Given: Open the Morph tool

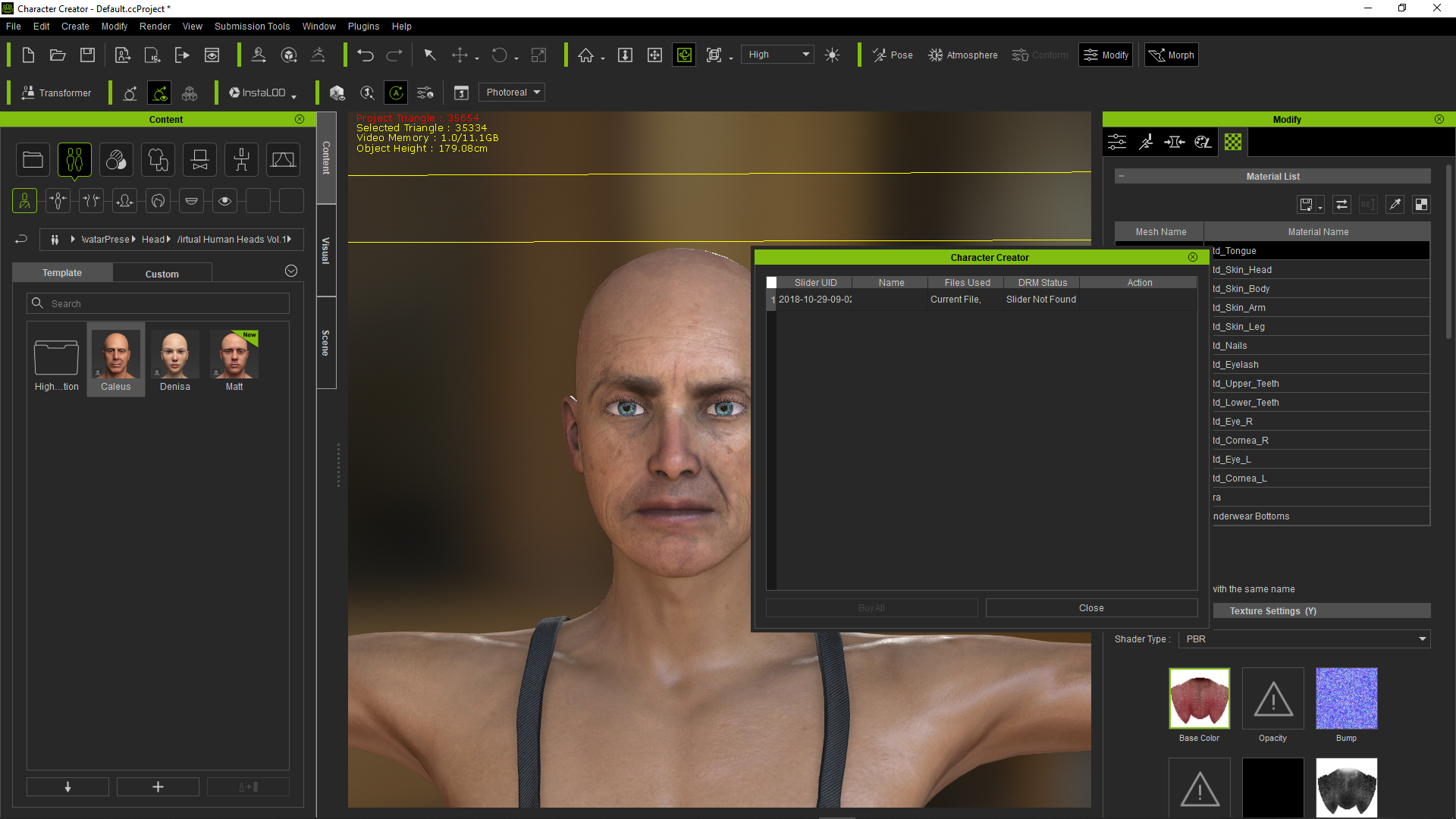Looking at the screenshot, I should pos(1171,55).
